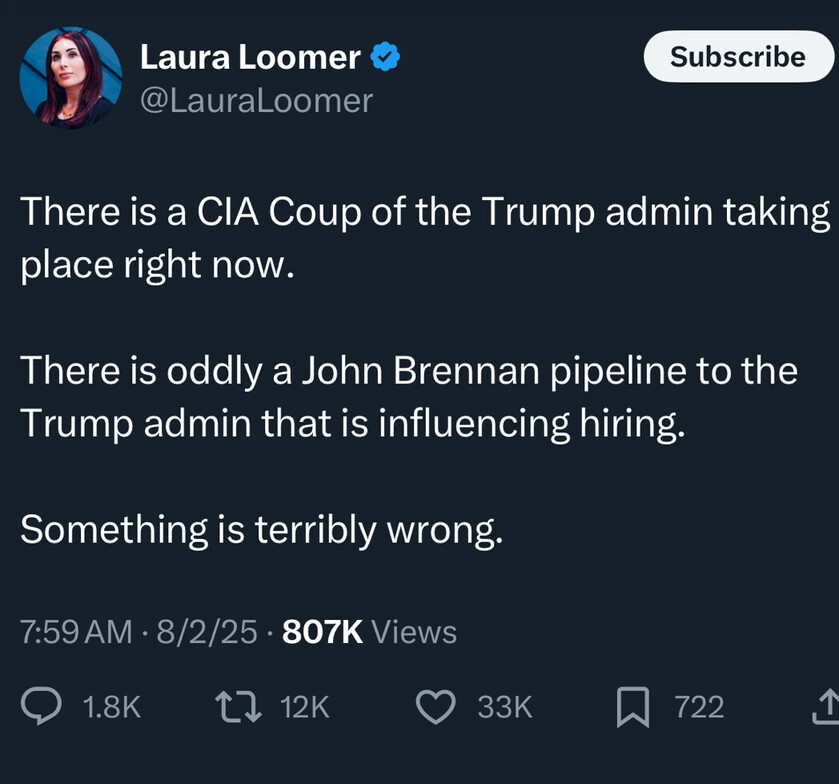Open the profile picture avatar
This screenshot has width=839, height=784.
(x=70, y=78)
